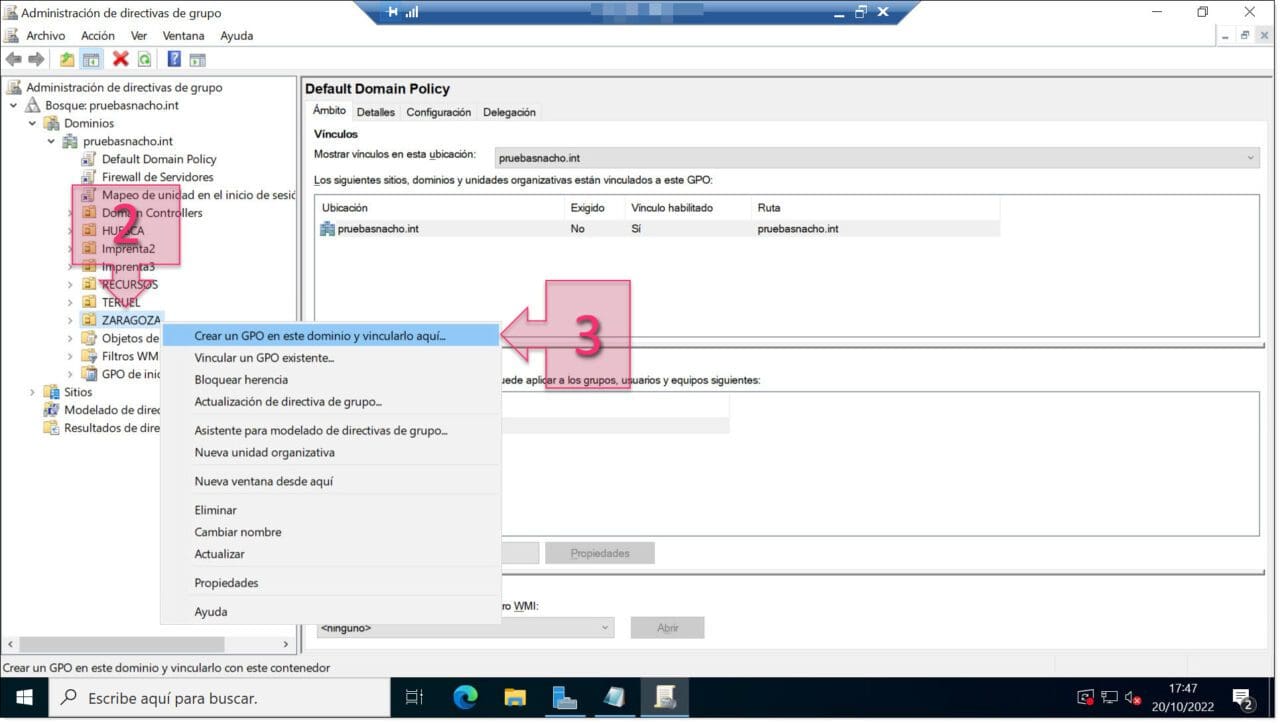Screen dimensions: 1280x723
Task: Open Microsoft Edge from the taskbar
Action: coord(466,697)
